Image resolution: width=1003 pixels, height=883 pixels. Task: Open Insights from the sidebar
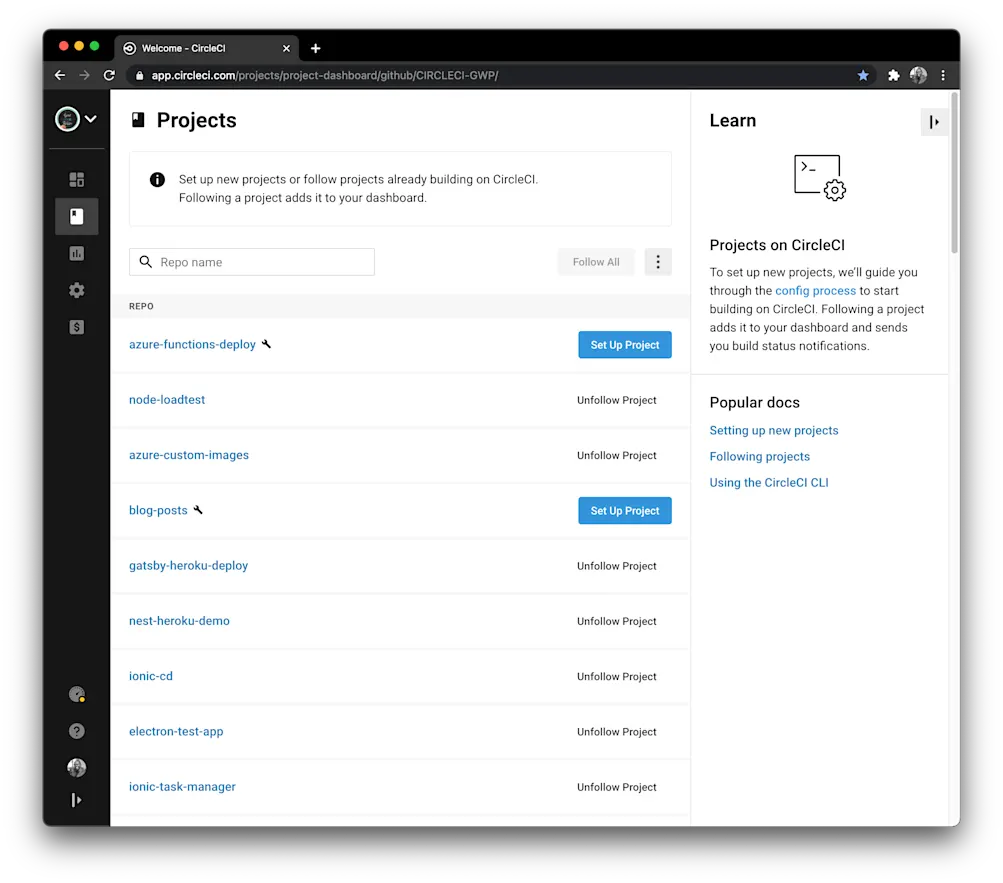76,253
